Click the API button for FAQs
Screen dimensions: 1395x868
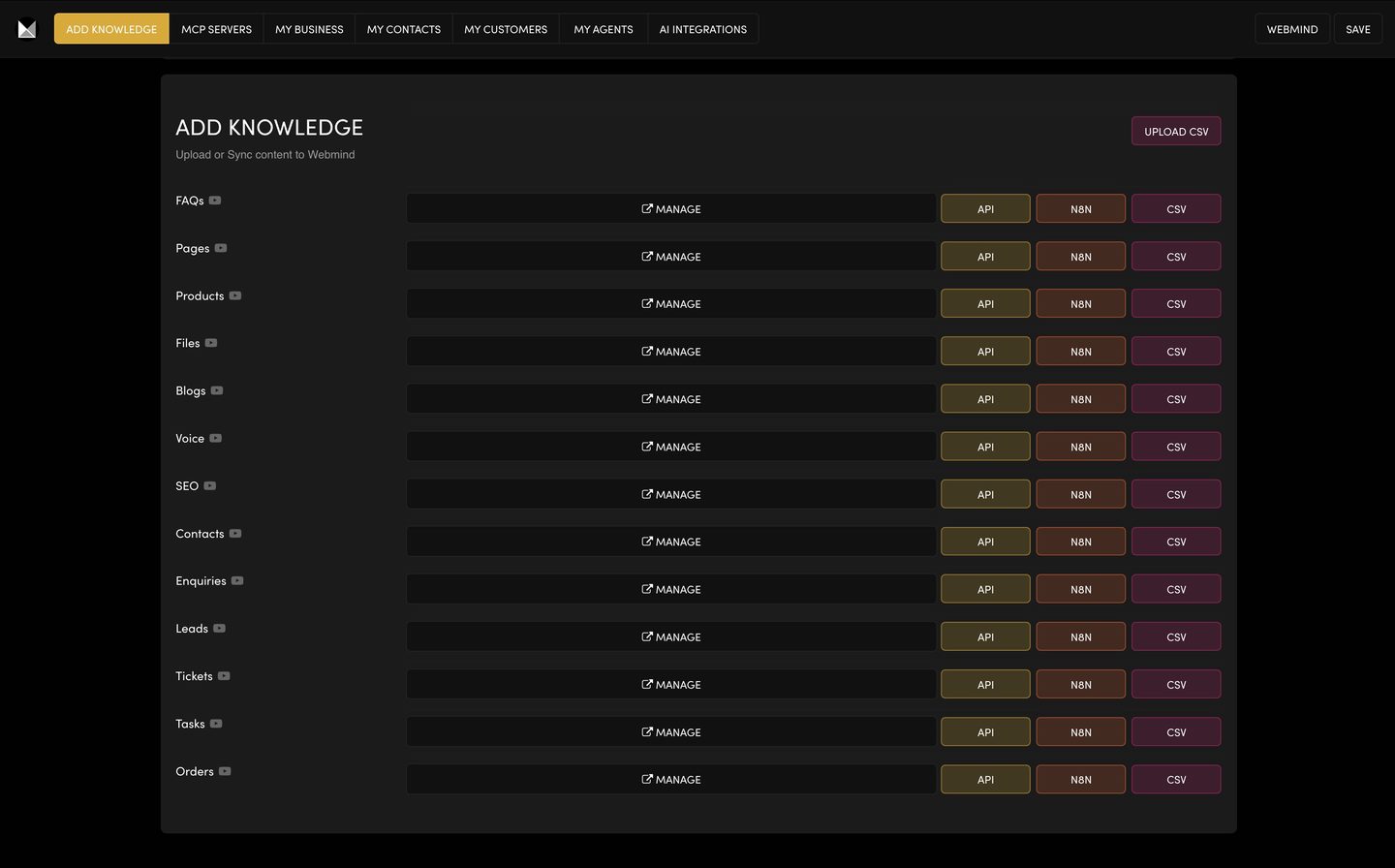pos(985,209)
